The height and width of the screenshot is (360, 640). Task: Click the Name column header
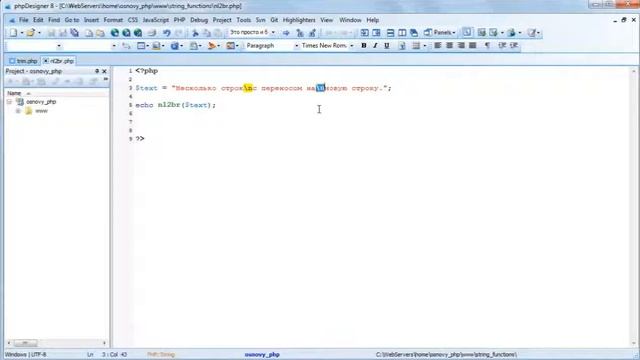click(56, 93)
